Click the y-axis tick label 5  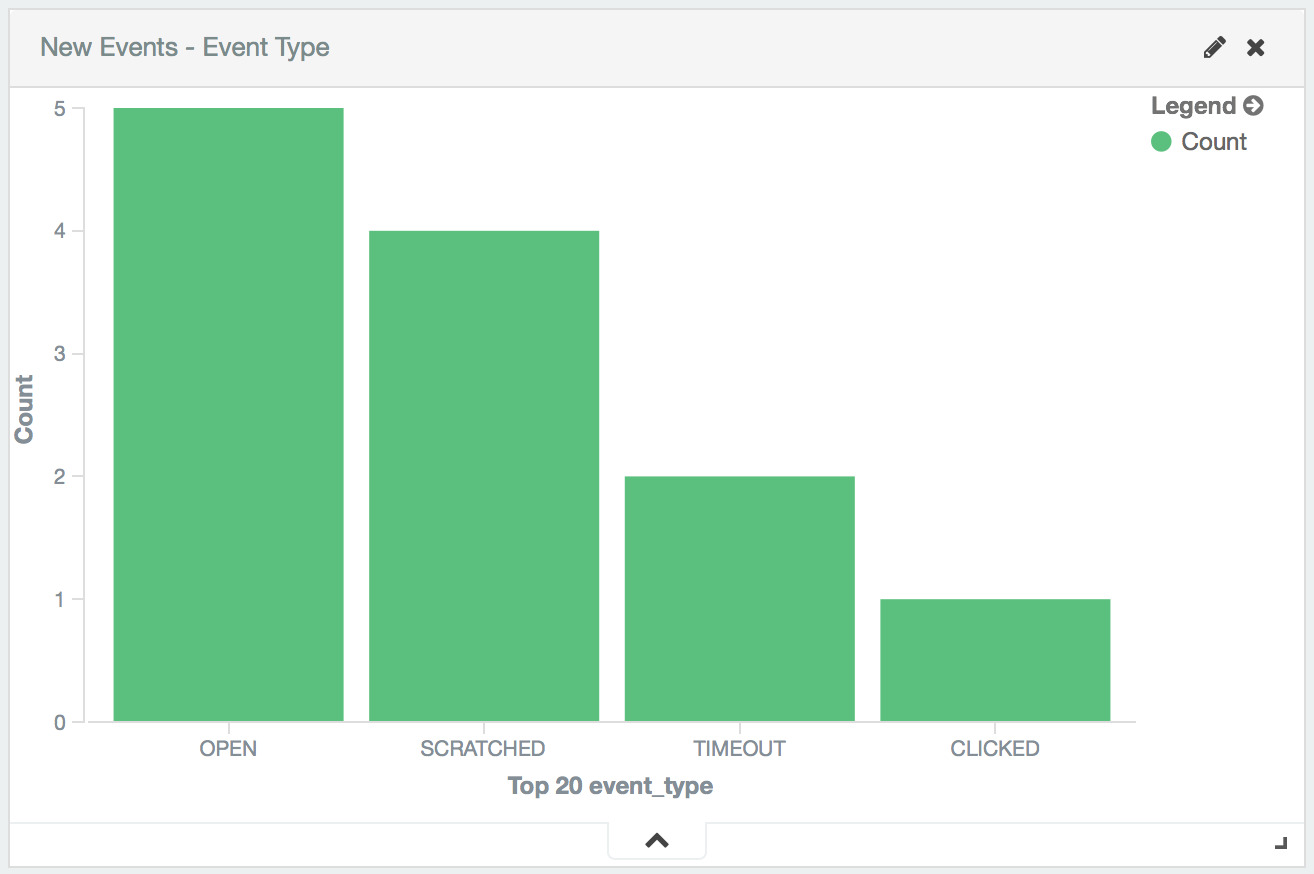coord(60,109)
